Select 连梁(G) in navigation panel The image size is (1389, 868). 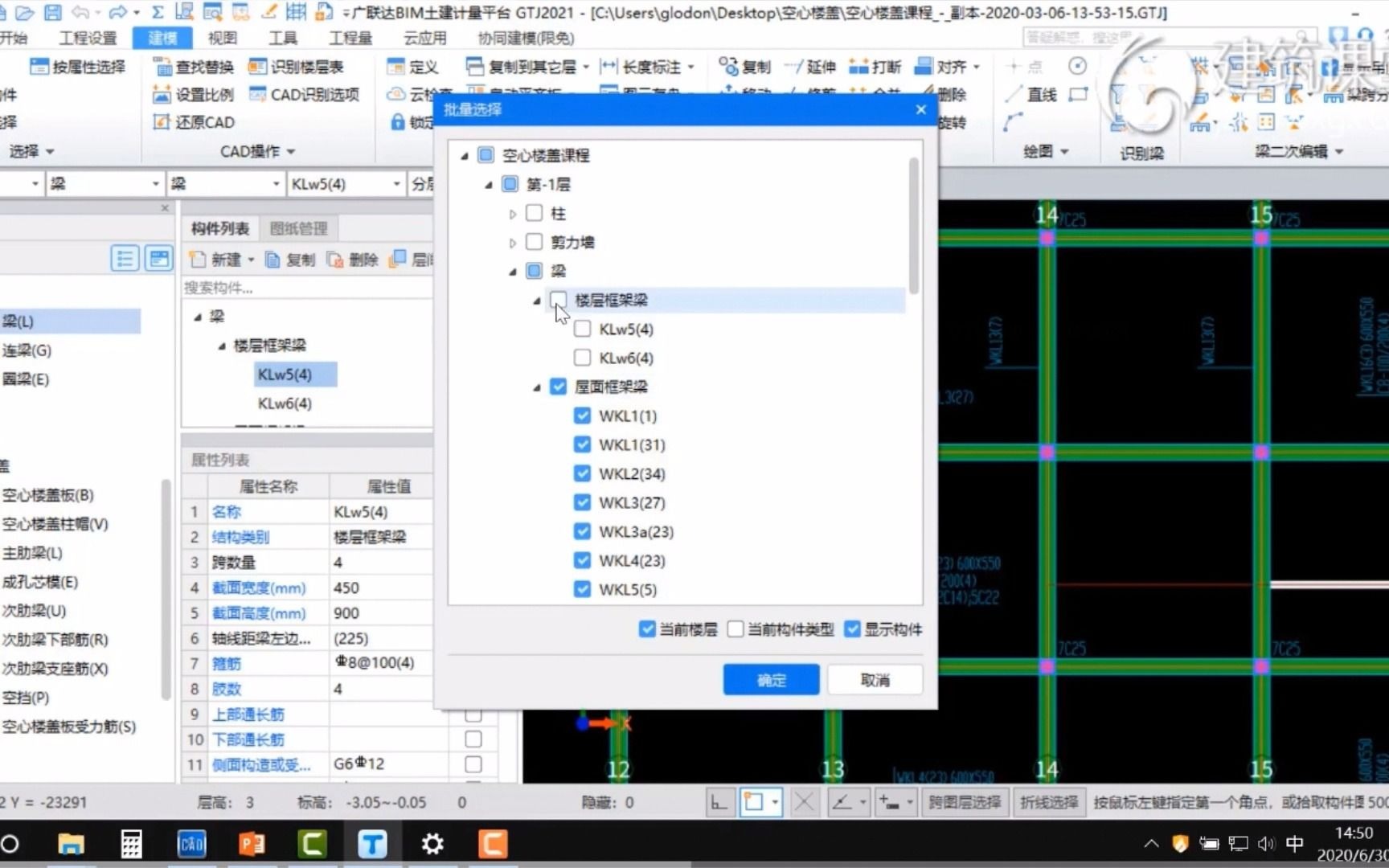[x=27, y=350]
